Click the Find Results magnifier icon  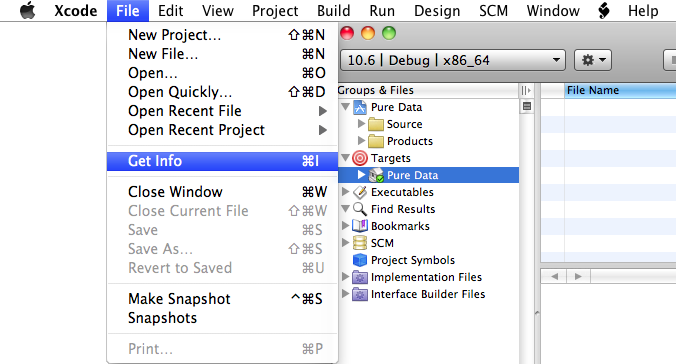pyautogui.click(x=360, y=209)
